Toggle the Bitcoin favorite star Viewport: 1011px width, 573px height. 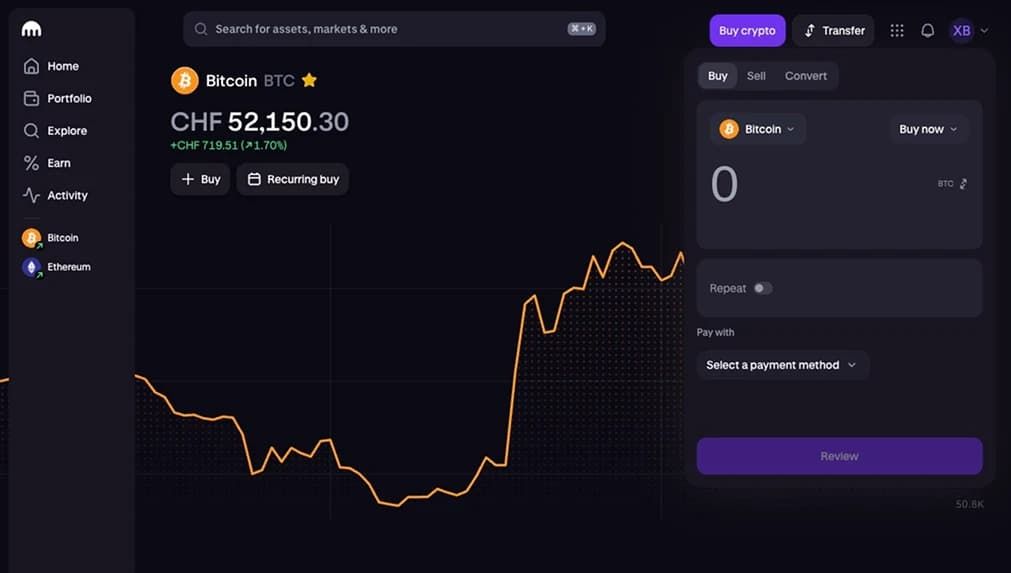[309, 80]
